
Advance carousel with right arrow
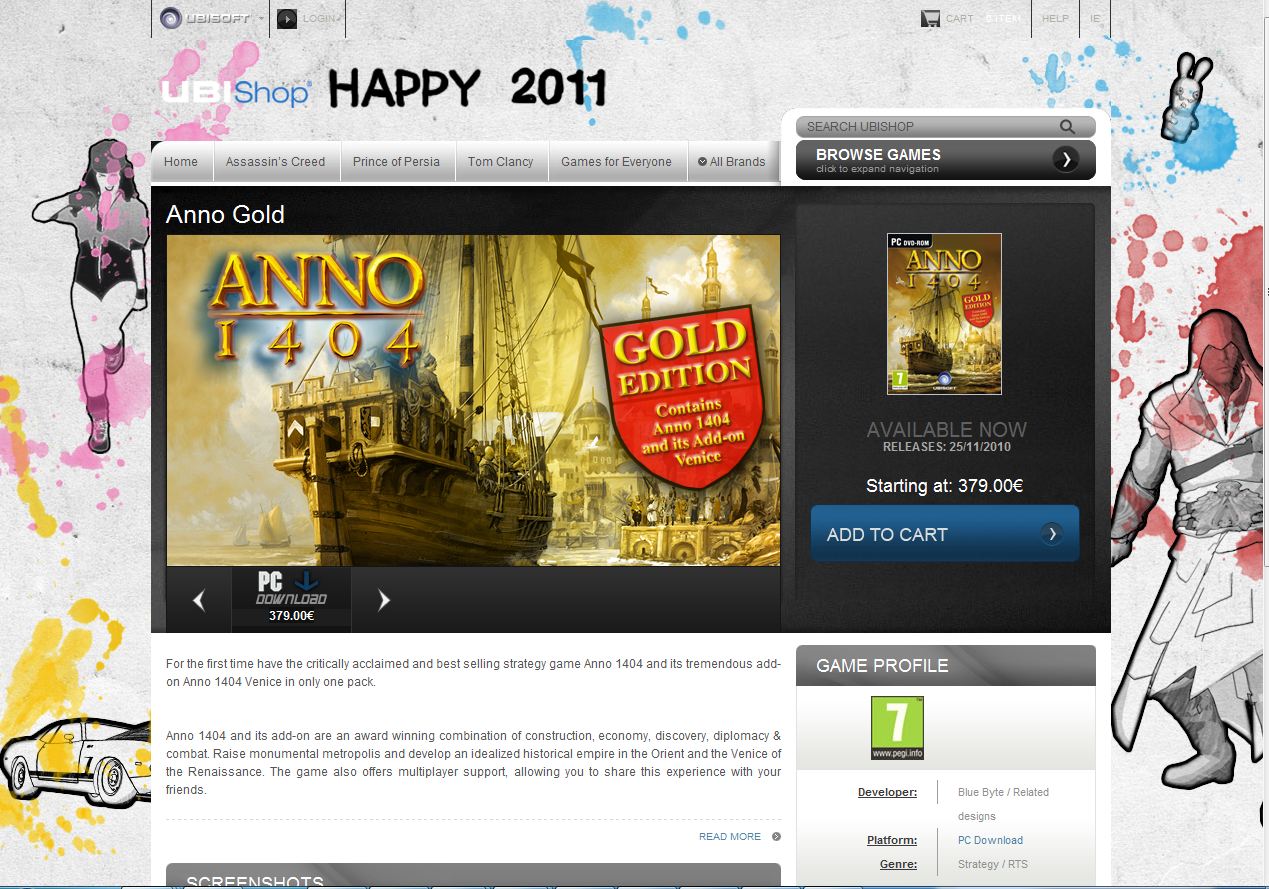click(384, 600)
